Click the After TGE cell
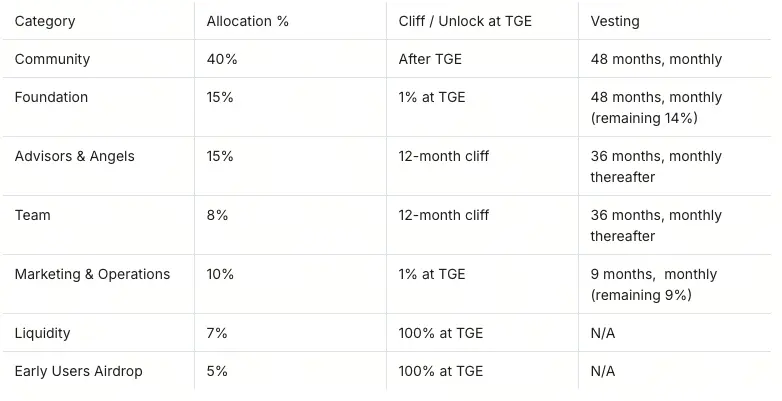Viewport: 782px width, 401px height. coord(430,59)
